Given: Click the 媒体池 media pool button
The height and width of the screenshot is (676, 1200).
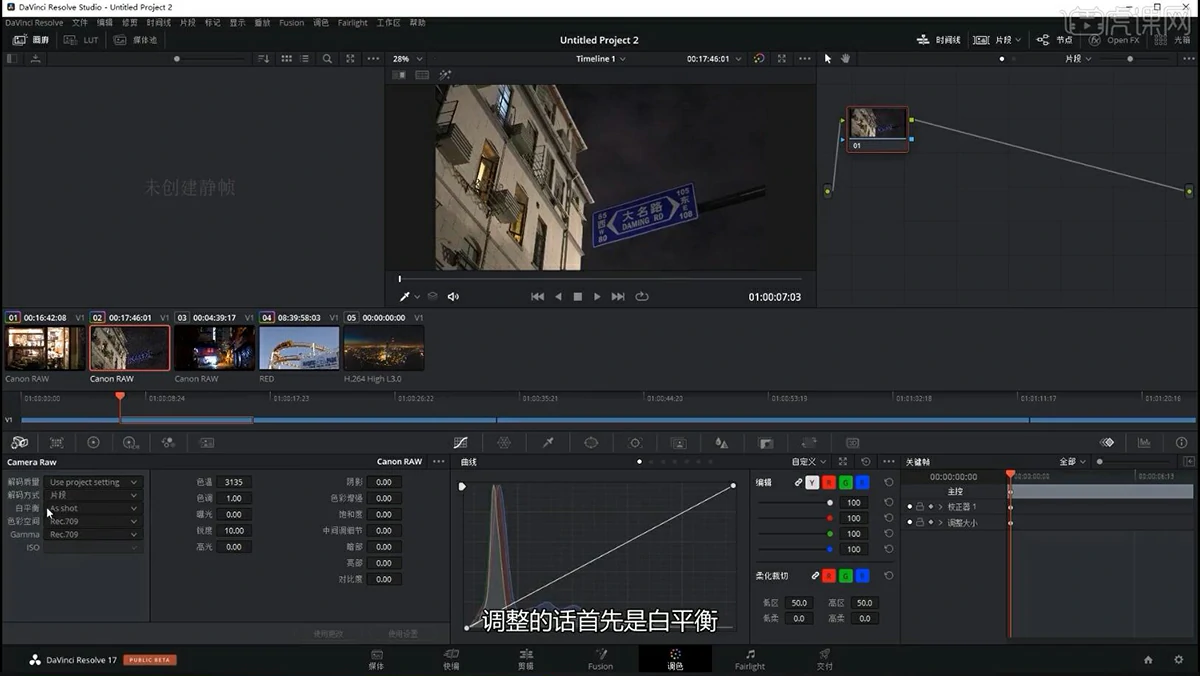Looking at the screenshot, I should 135,40.
